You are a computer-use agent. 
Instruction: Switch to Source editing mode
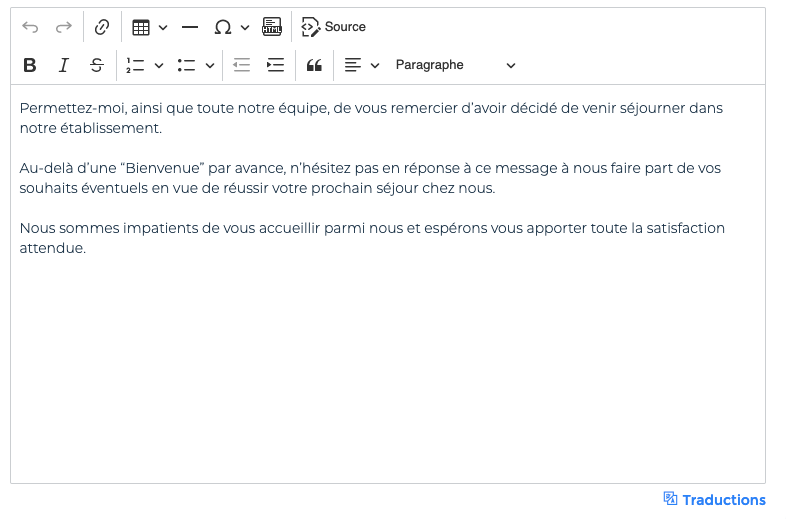coord(334,27)
